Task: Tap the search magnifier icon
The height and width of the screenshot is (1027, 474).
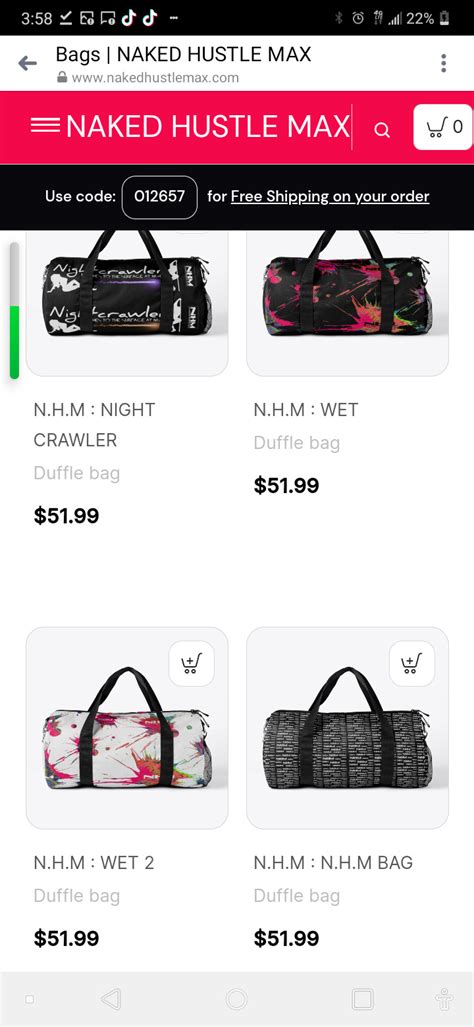Action: pos(382,129)
